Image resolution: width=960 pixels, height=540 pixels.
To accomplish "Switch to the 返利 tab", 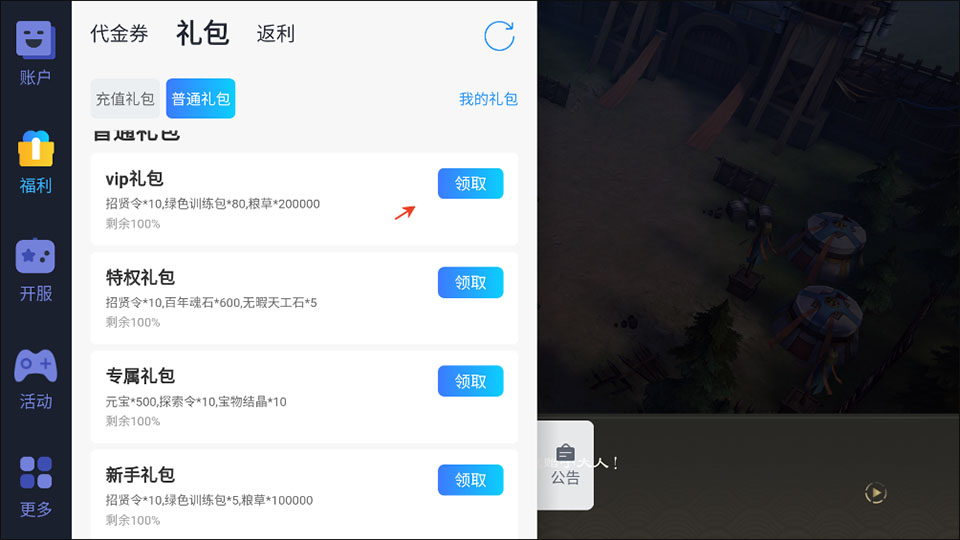I will pos(276,34).
